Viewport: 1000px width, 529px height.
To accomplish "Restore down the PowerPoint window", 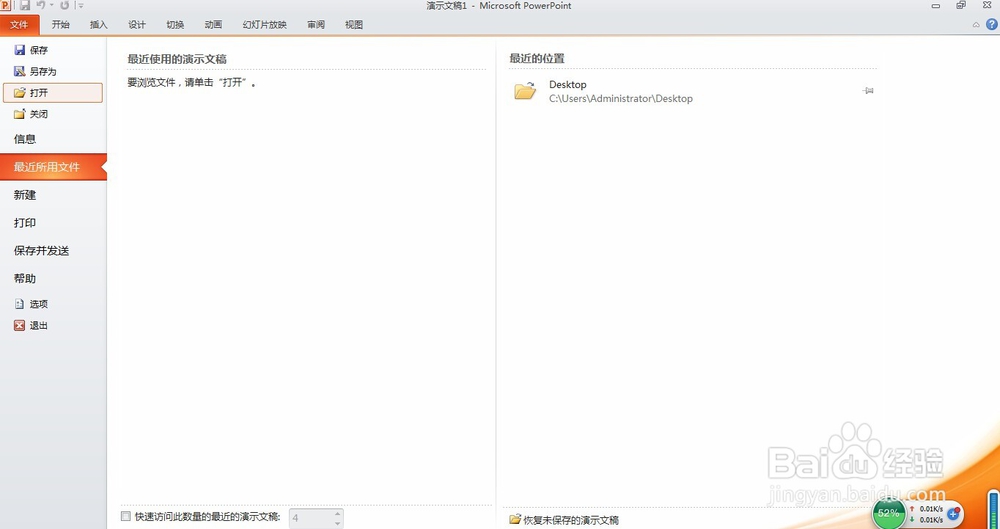I will click(961, 6).
